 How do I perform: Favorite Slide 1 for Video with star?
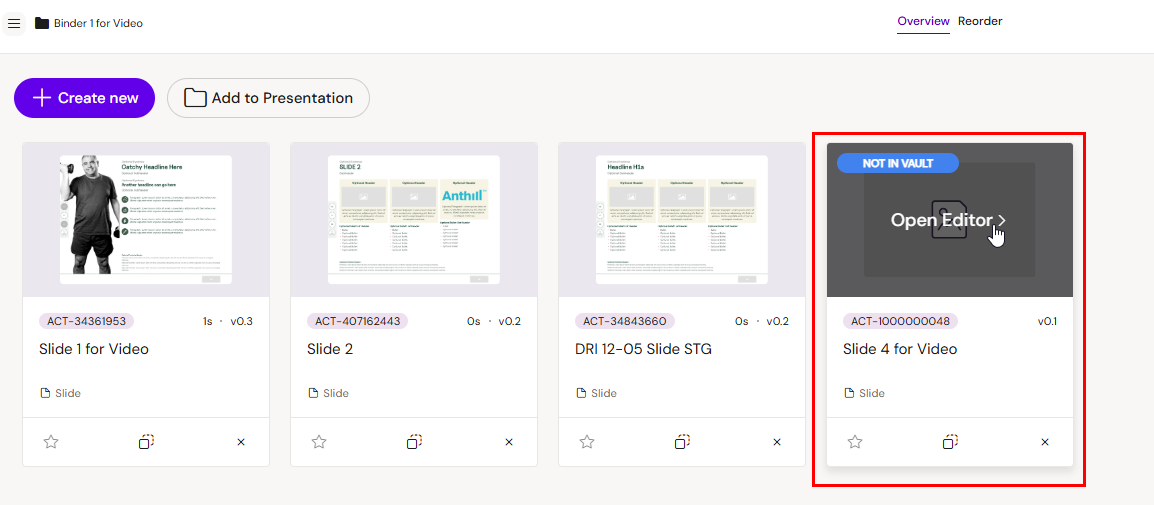click(51, 442)
